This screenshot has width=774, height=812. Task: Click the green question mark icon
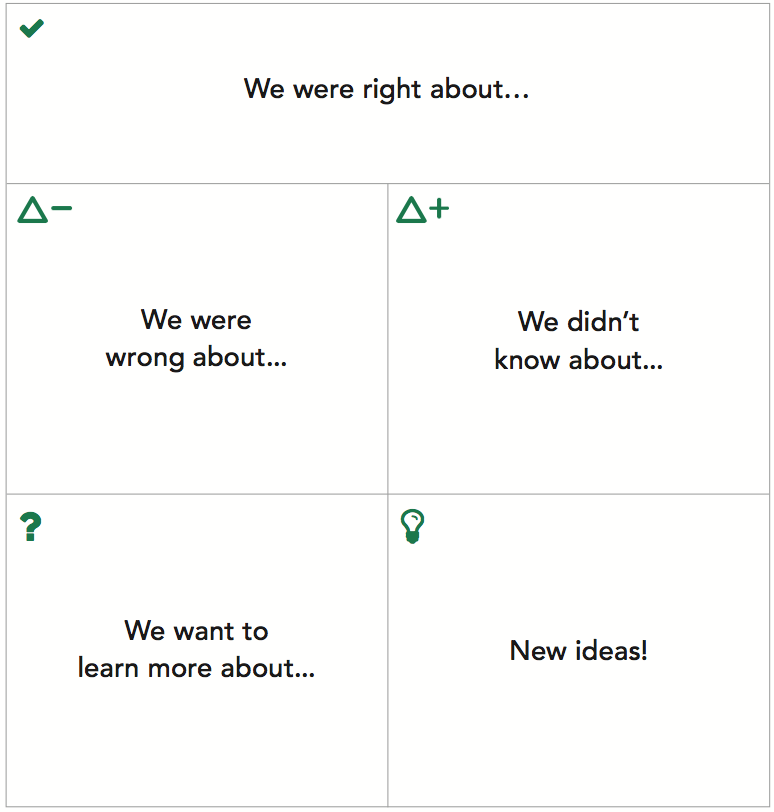click(31, 527)
